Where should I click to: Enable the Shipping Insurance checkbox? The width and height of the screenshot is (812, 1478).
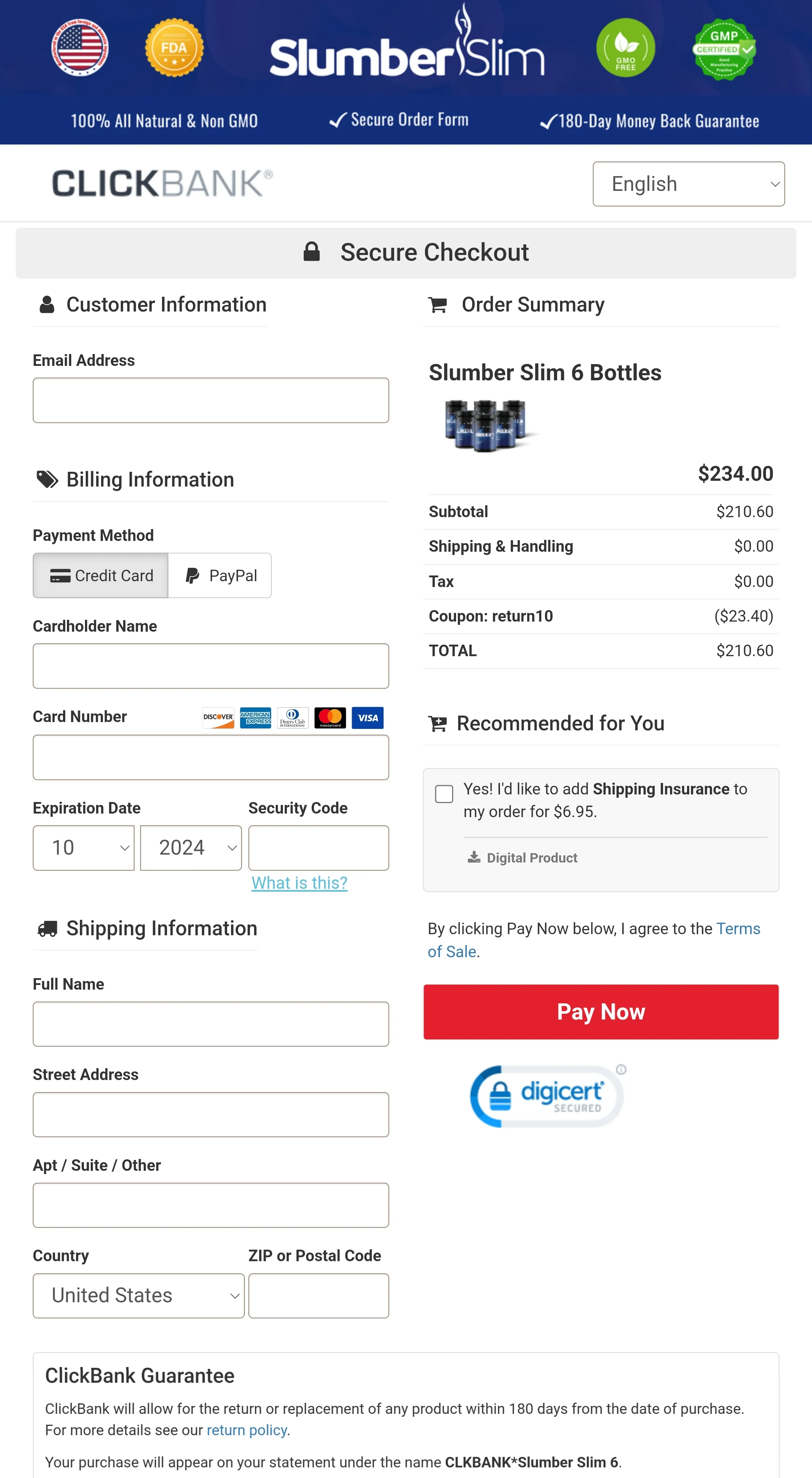tap(444, 794)
